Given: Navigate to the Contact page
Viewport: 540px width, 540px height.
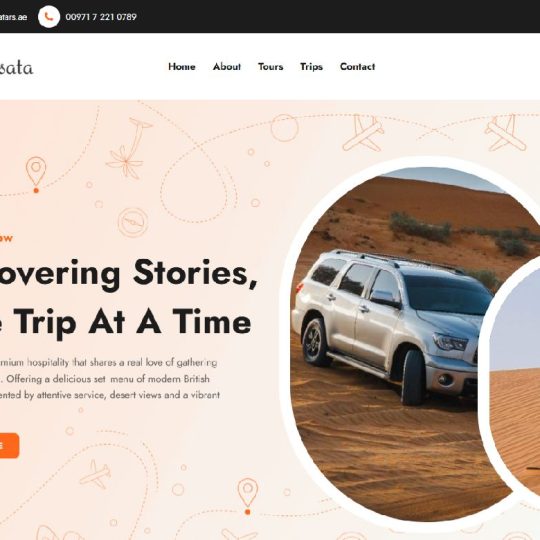Looking at the screenshot, I should pyautogui.click(x=357, y=66).
